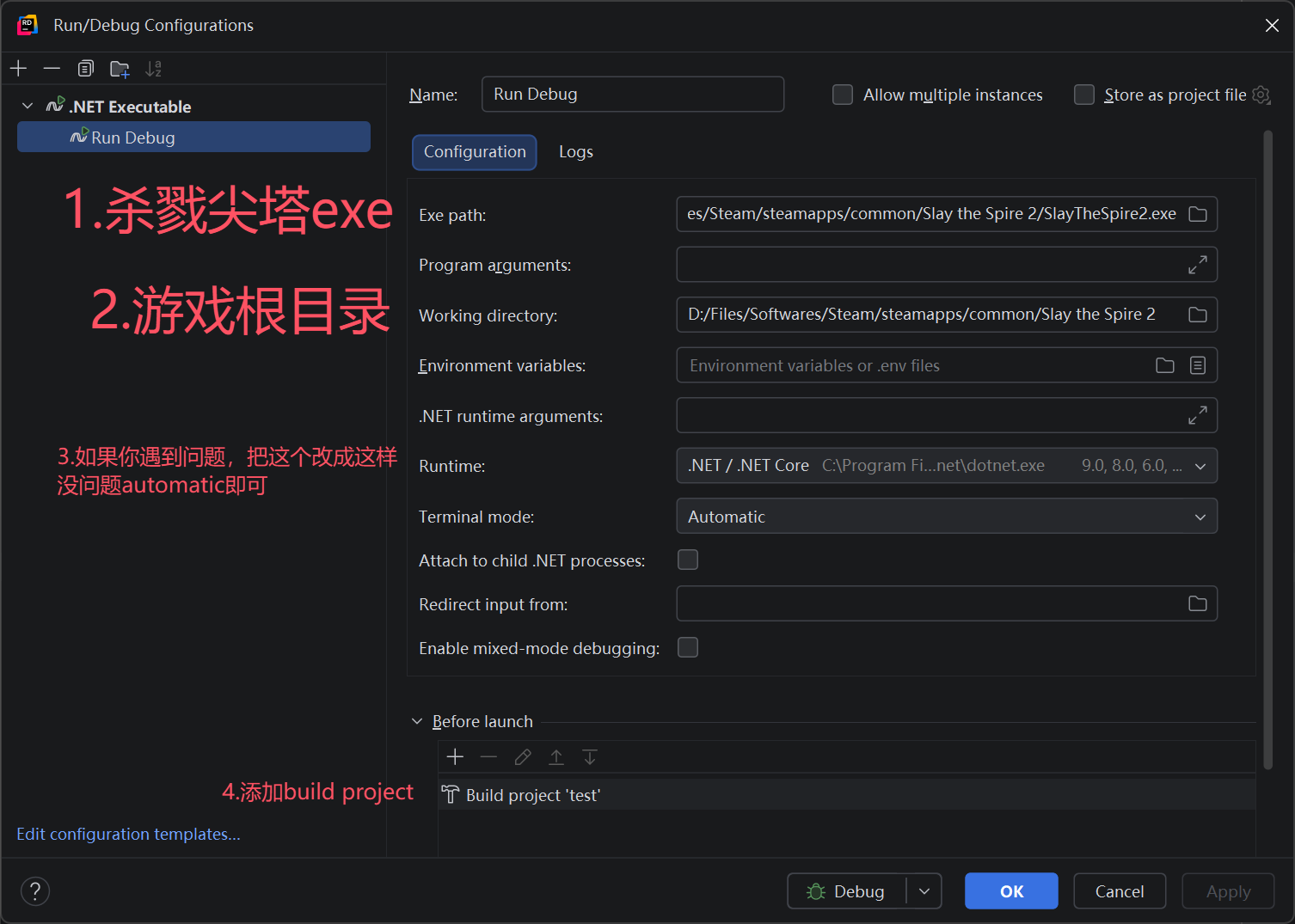Close the Run/Debug Configurations dialog
The image size is (1295, 924).
click(x=1272, y=25)
